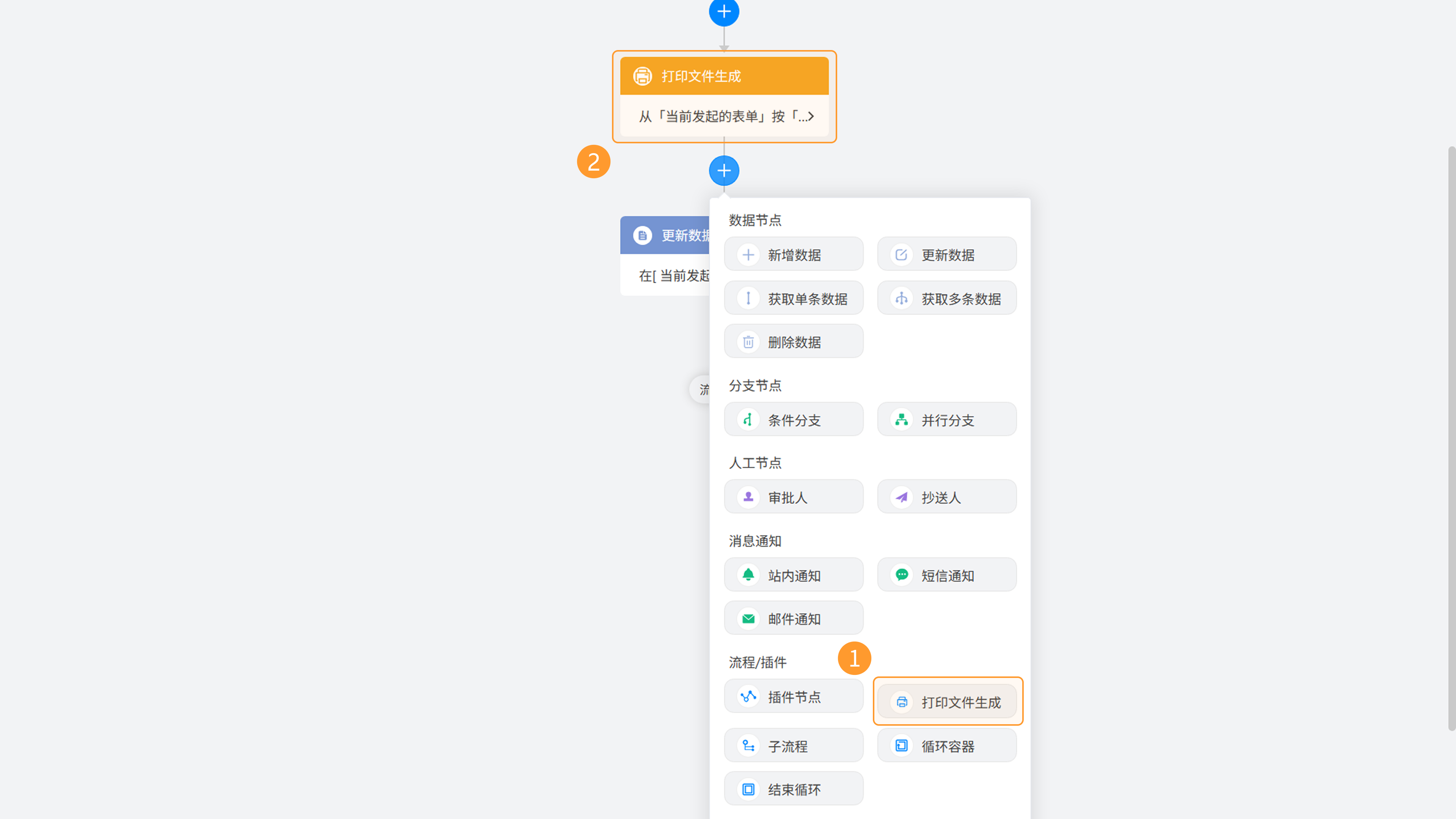
Task: Add a 条件分支 branch node
Action: (794, 419)
